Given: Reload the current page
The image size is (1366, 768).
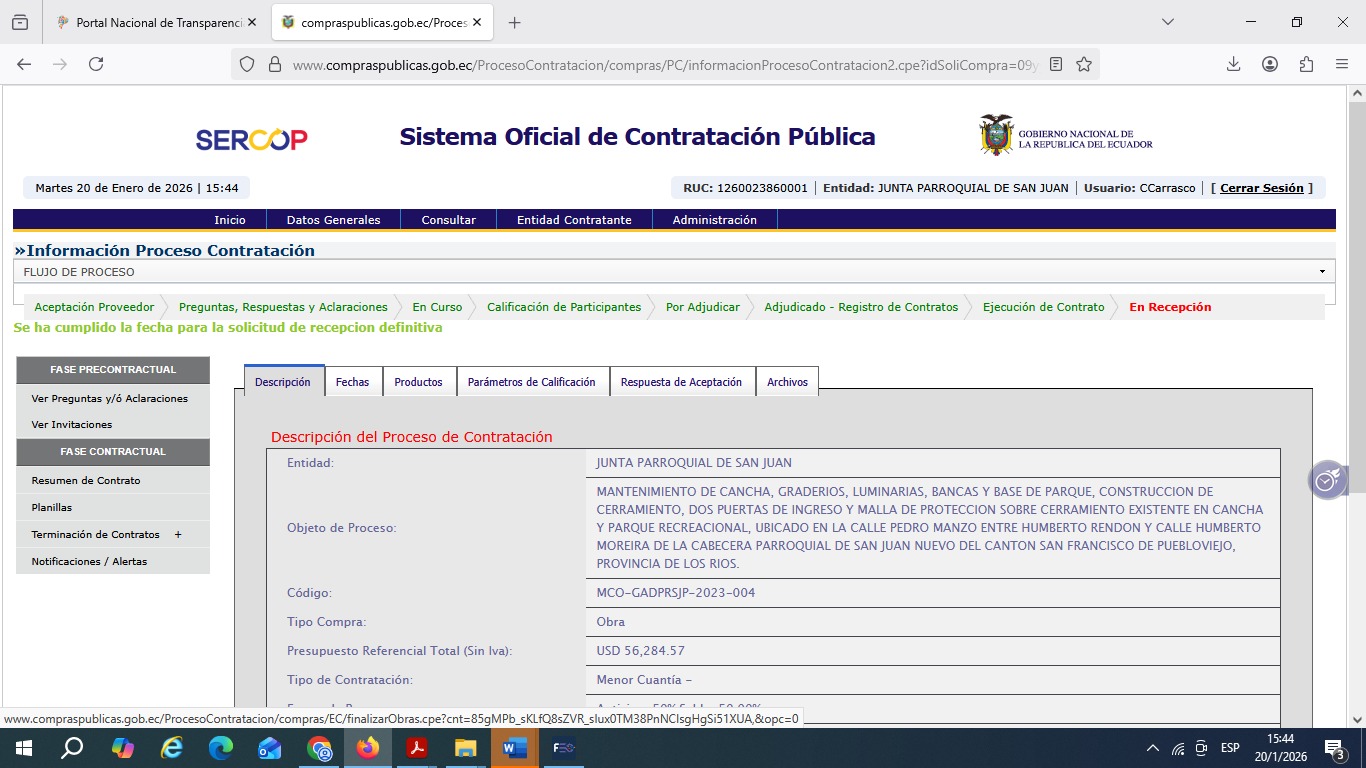Looking at the screenshot, I should coord(96,64).
